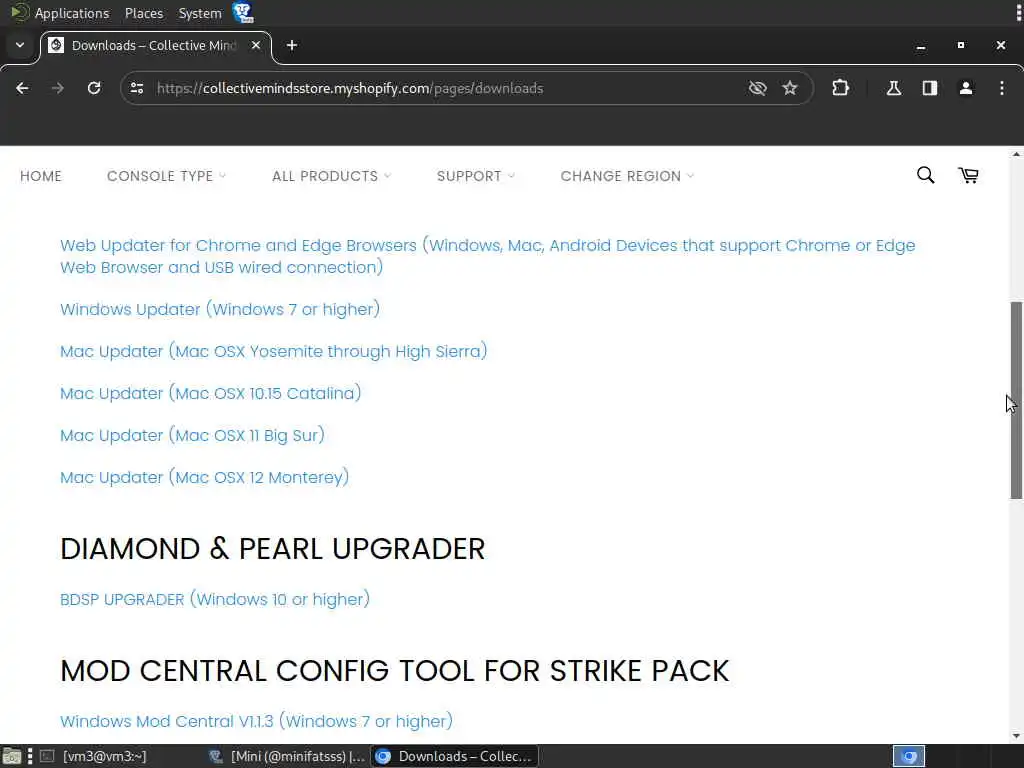Image resolution: width=1024 pixels, height=768 pixels.
Task: Toggle the browser side panel
Action: pyautogui.click(x=930, y=88)
